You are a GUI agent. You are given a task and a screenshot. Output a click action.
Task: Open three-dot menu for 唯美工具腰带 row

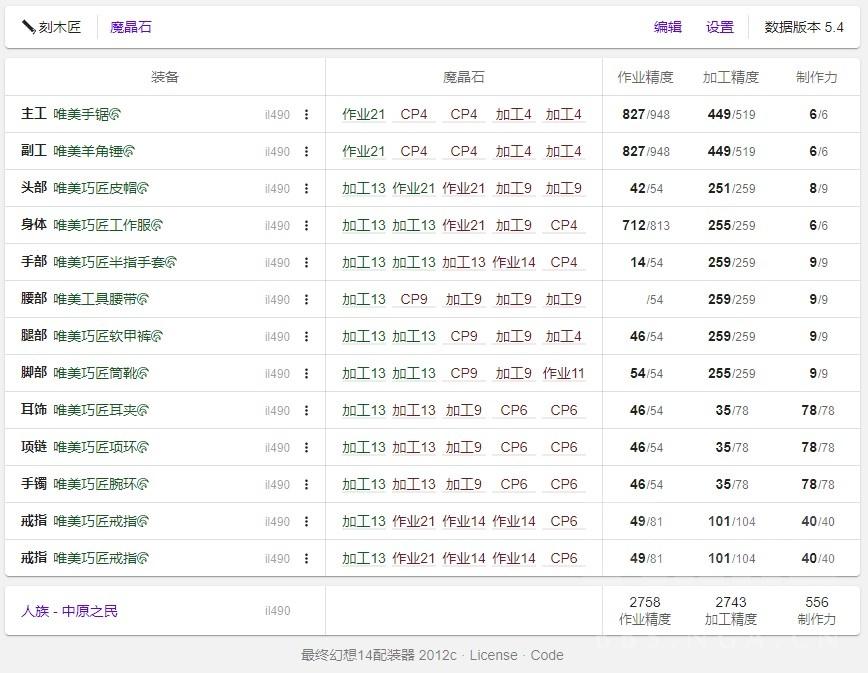[306, 300]
